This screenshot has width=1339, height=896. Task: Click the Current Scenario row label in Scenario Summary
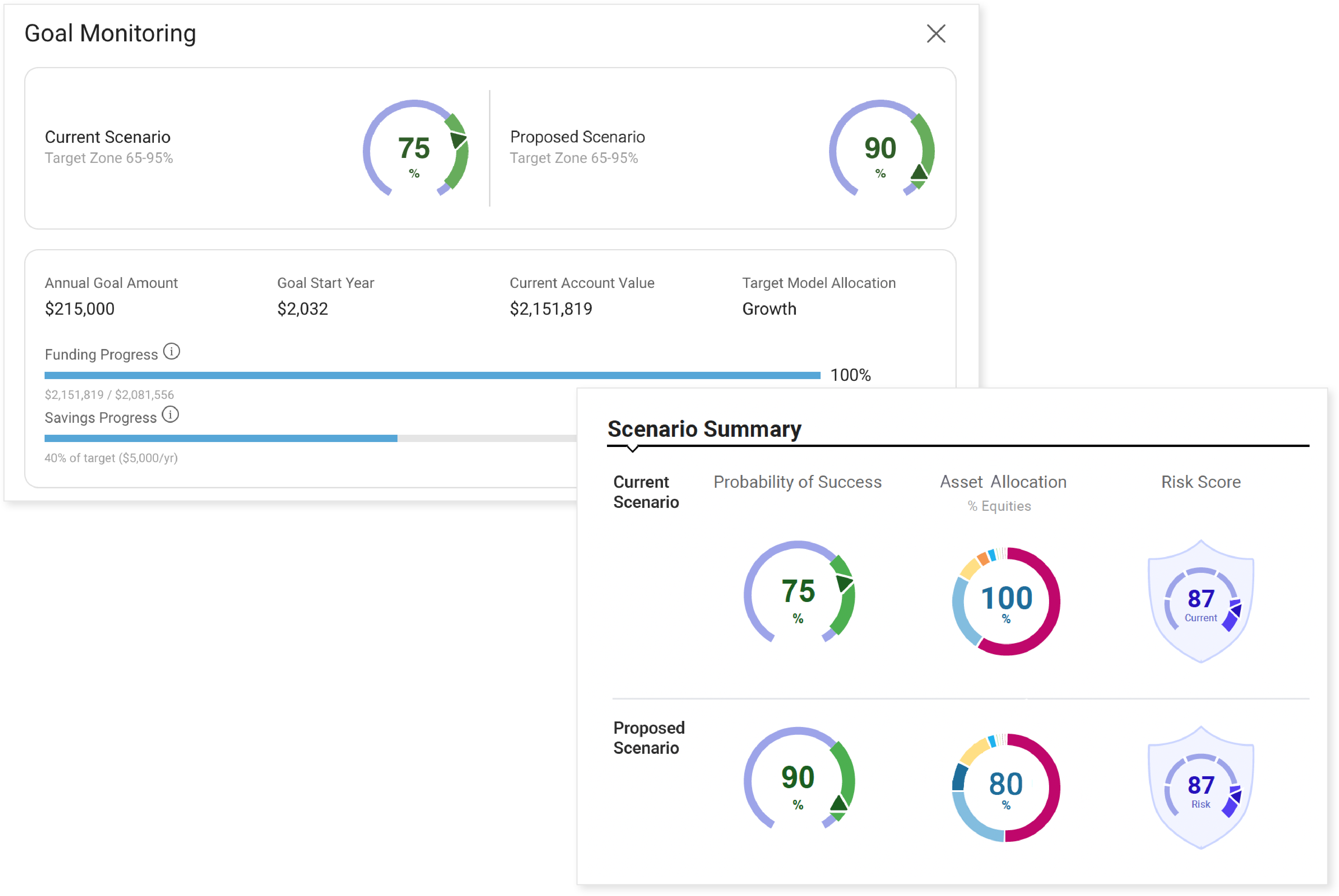(x=646, y=492)
